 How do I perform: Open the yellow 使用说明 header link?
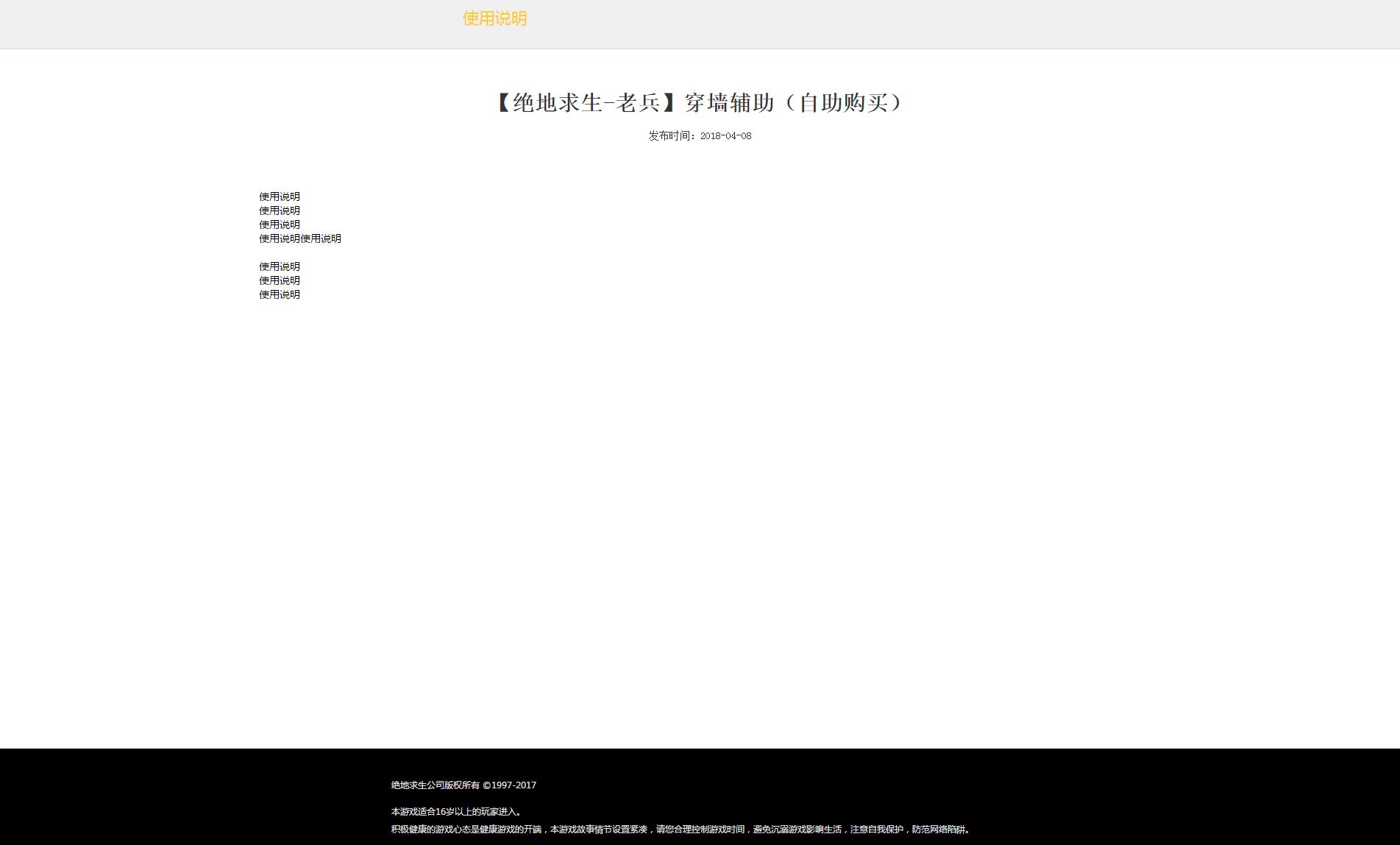click(x=494, y=18)
